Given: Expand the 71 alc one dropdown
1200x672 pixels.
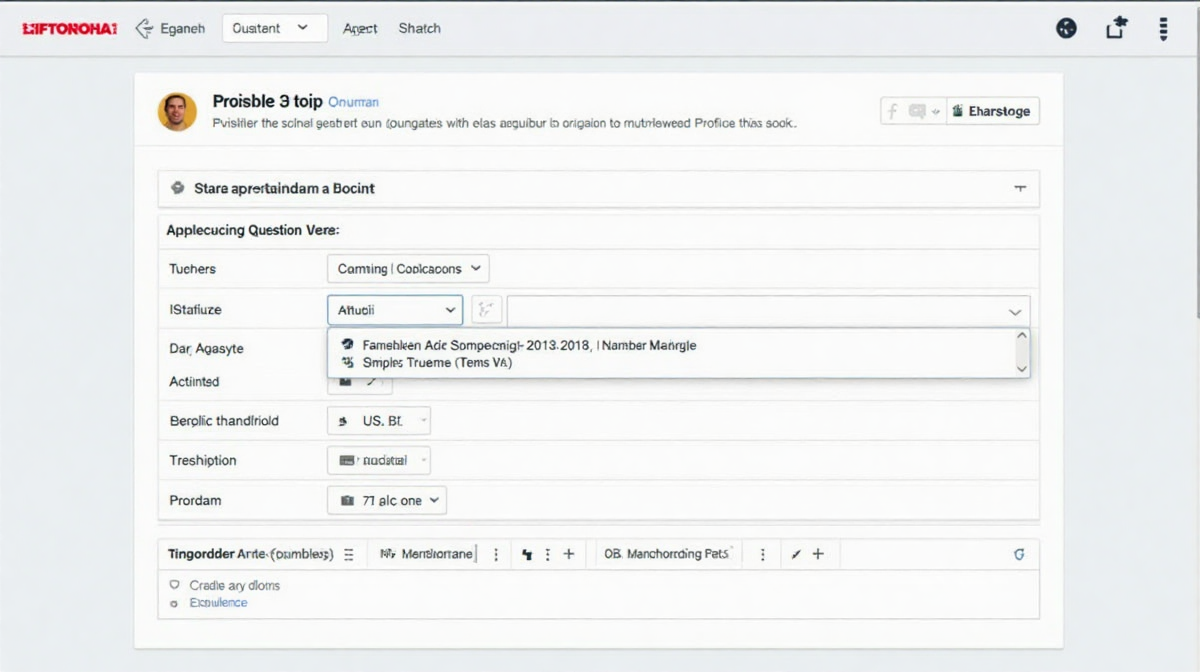Looking at the screenshot, I should pos(387,500).
